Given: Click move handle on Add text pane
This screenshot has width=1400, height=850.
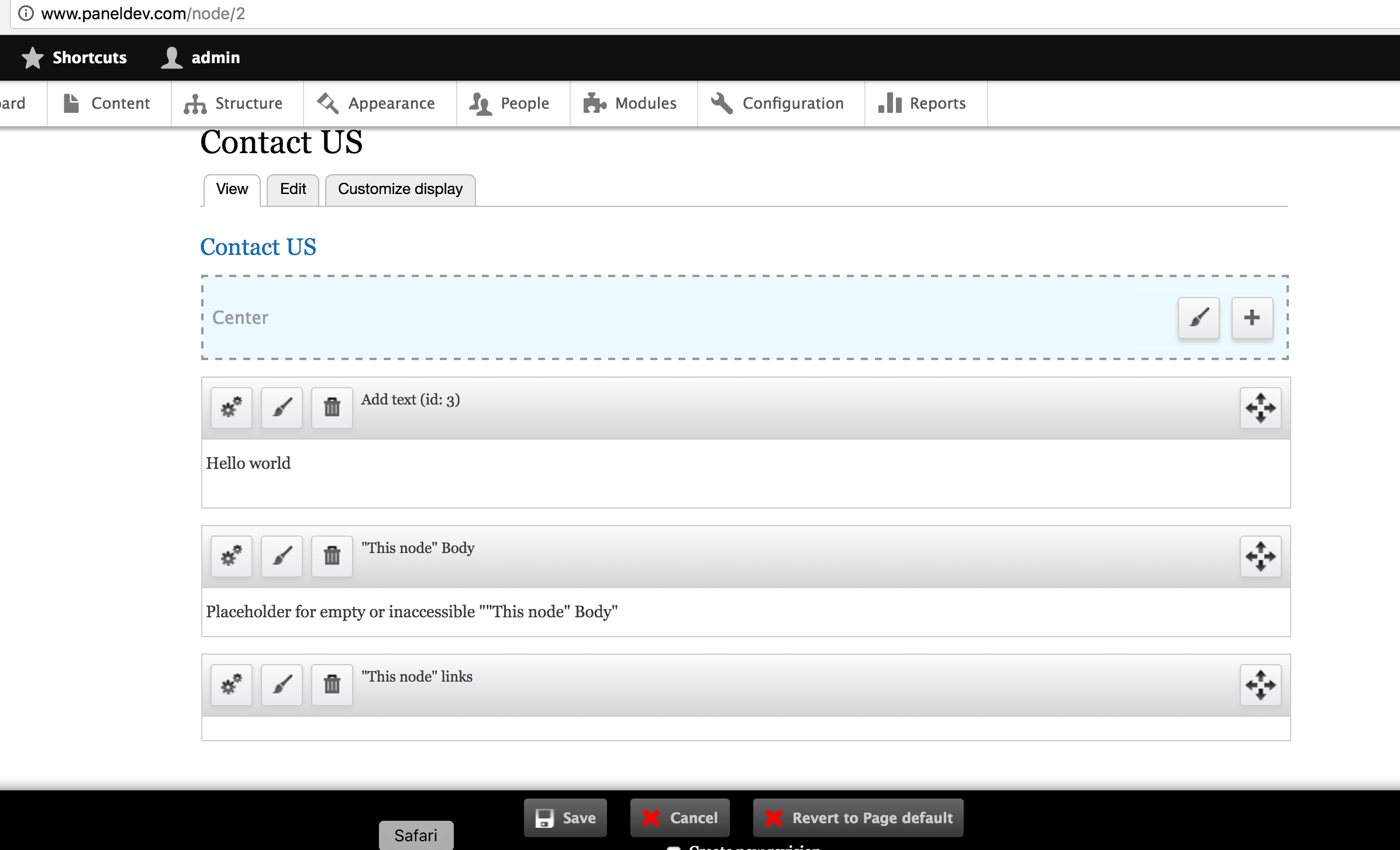Looking at the screenshot, I should 1261,407.
